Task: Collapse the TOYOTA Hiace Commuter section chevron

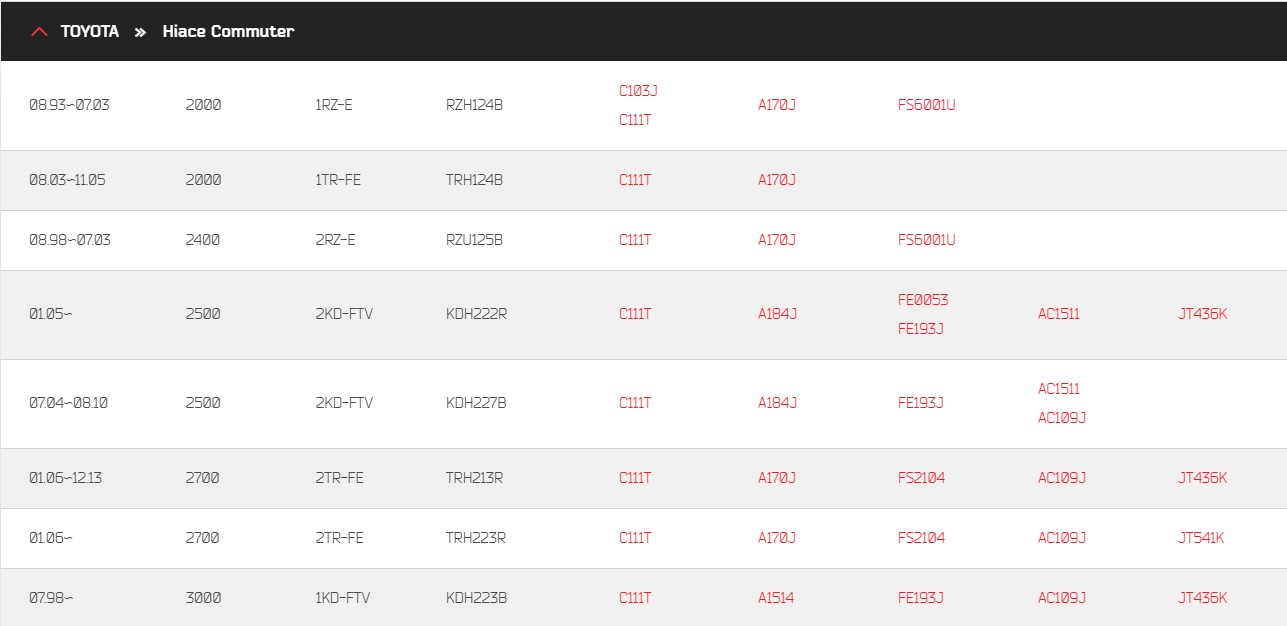Action: click(x=39, y=31)
